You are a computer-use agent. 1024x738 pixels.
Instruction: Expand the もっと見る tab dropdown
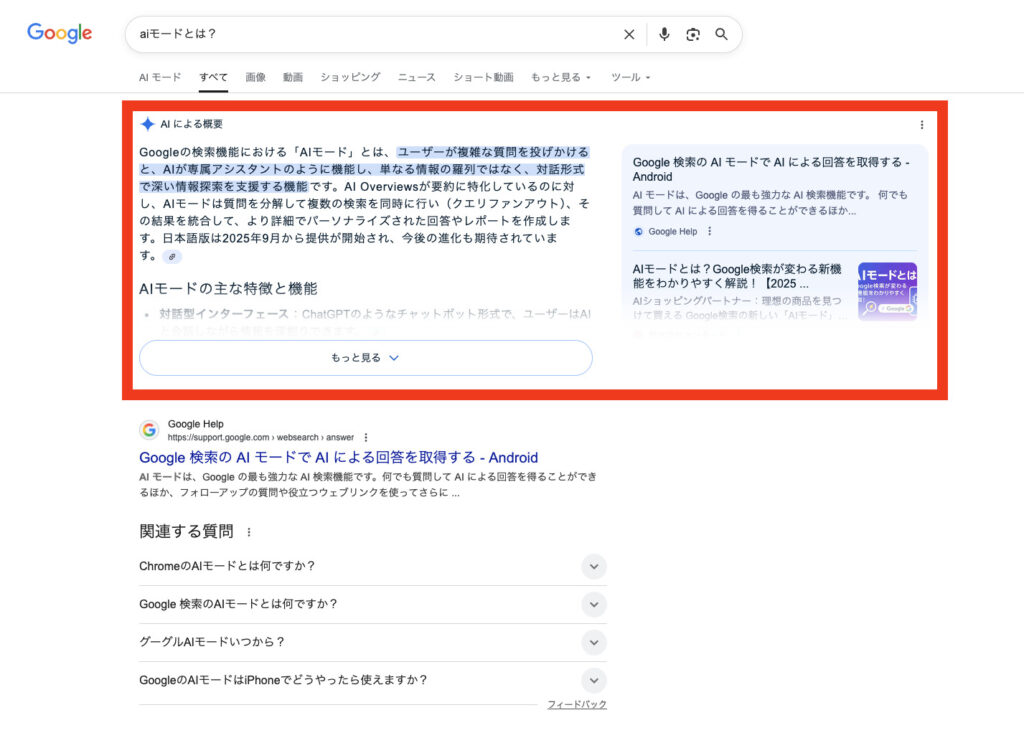(561, 77)
